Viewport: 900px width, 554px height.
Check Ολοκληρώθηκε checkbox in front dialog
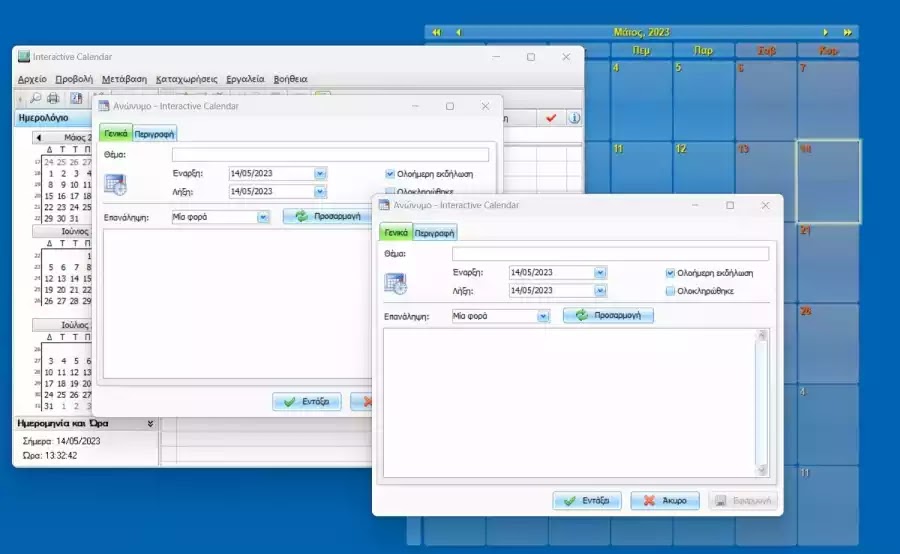[670, 291]
